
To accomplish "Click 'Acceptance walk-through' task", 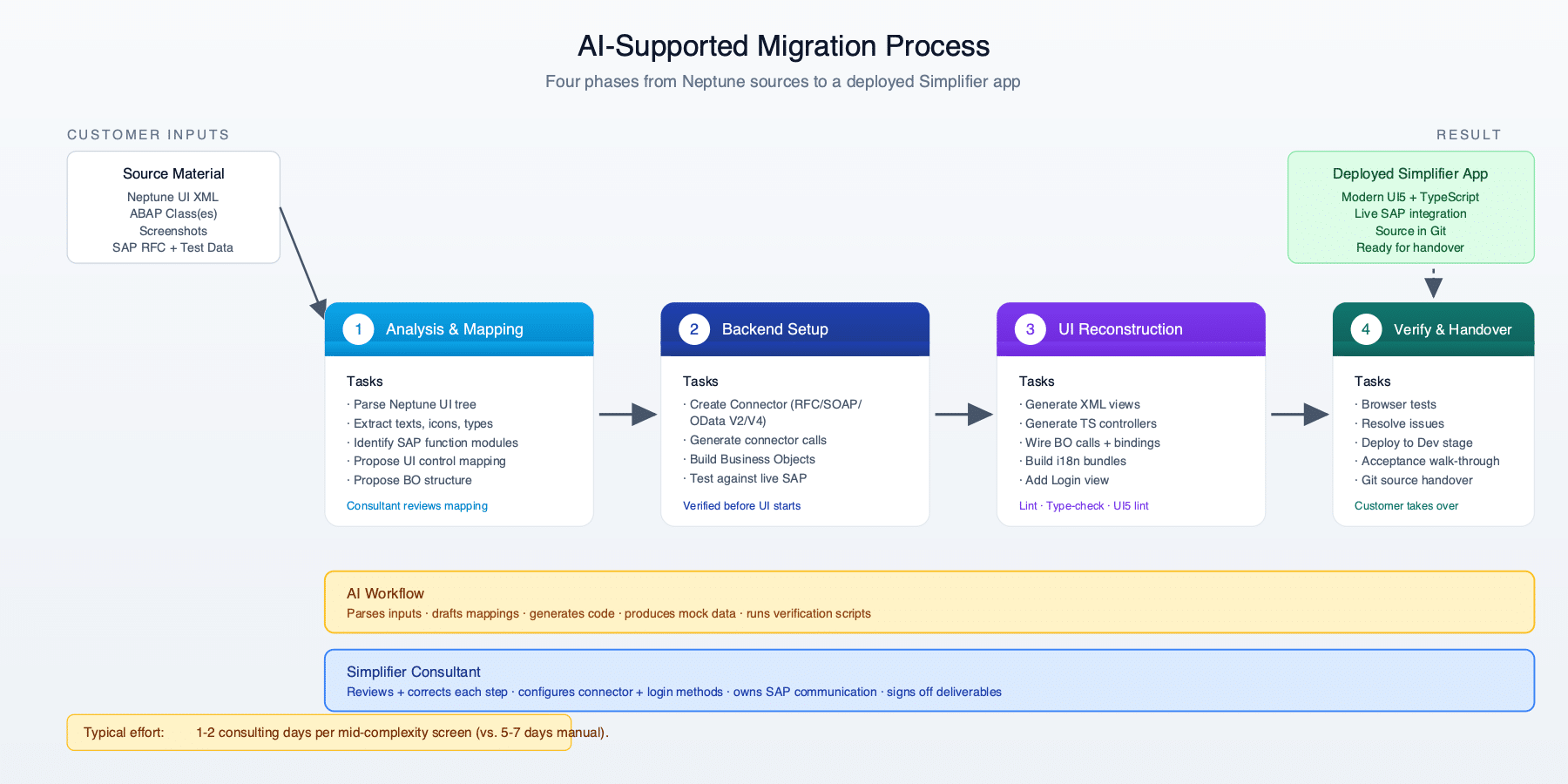I will (1428, 461).
